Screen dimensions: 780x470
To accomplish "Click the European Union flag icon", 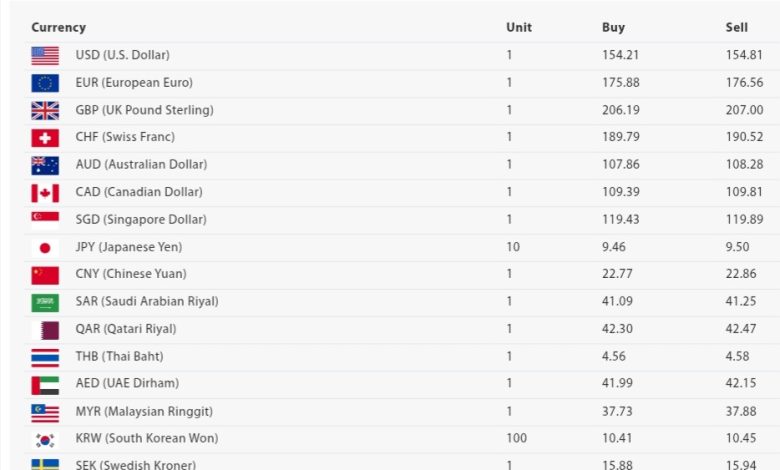I will [45, 83].
